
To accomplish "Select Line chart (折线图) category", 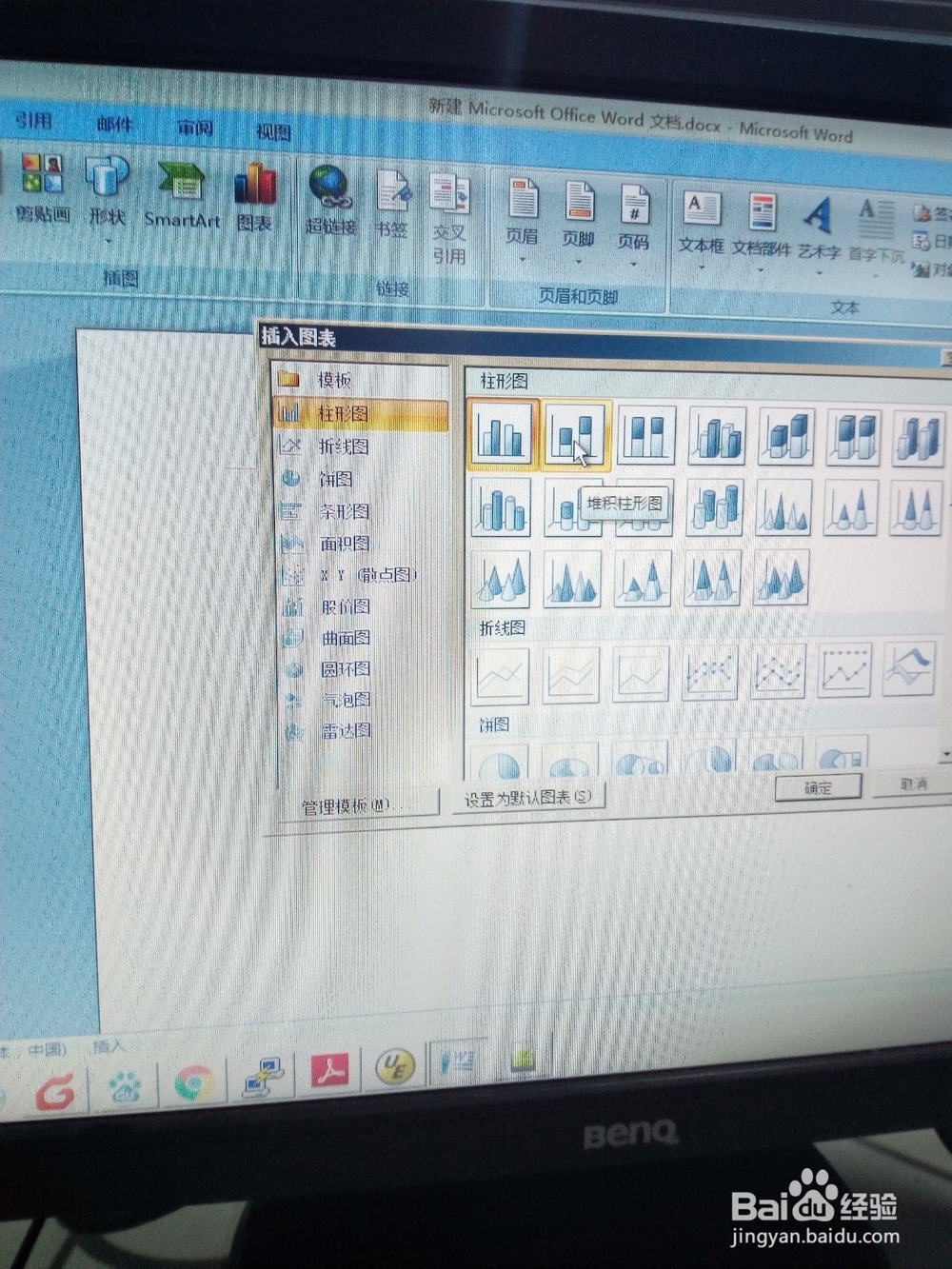I will [361, 446].
